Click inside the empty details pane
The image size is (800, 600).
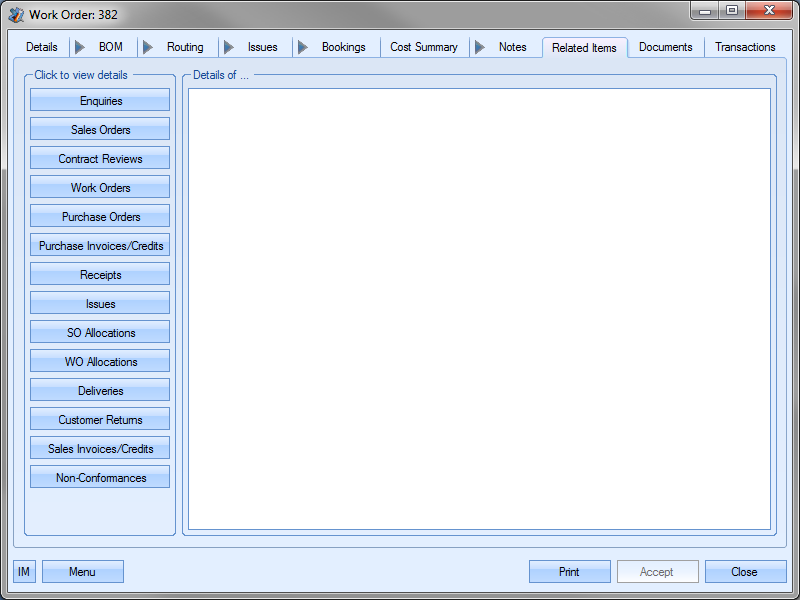pyautogui.click(x=479, y=308)
